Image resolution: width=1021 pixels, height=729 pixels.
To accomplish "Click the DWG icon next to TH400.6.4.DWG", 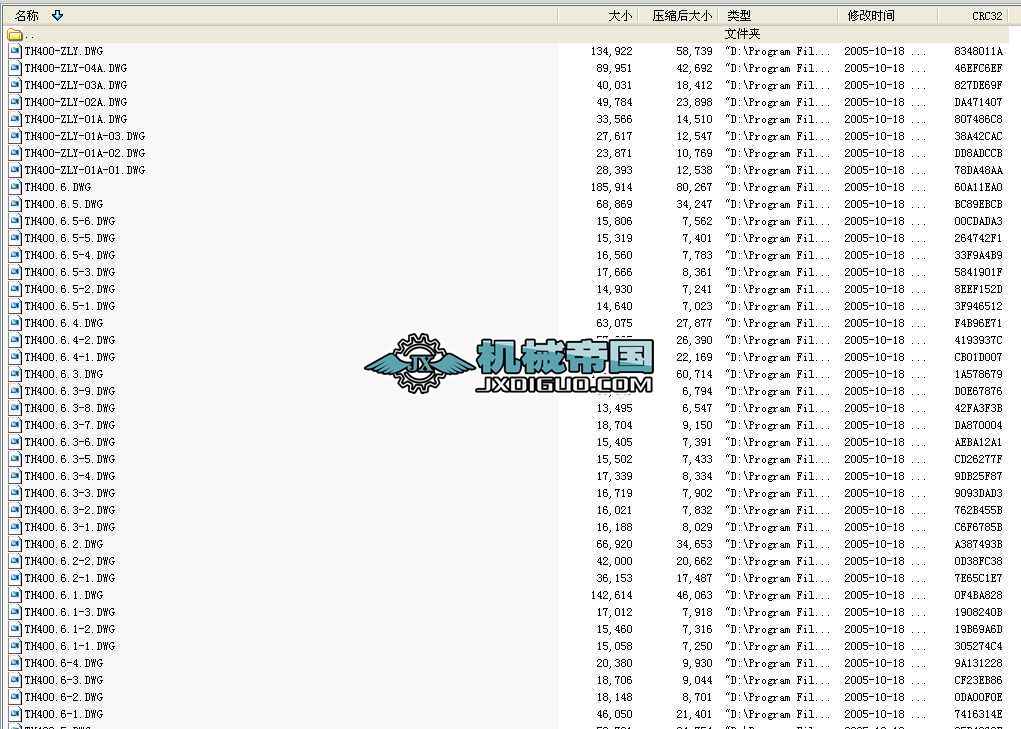I will click(x=14, y=323).
